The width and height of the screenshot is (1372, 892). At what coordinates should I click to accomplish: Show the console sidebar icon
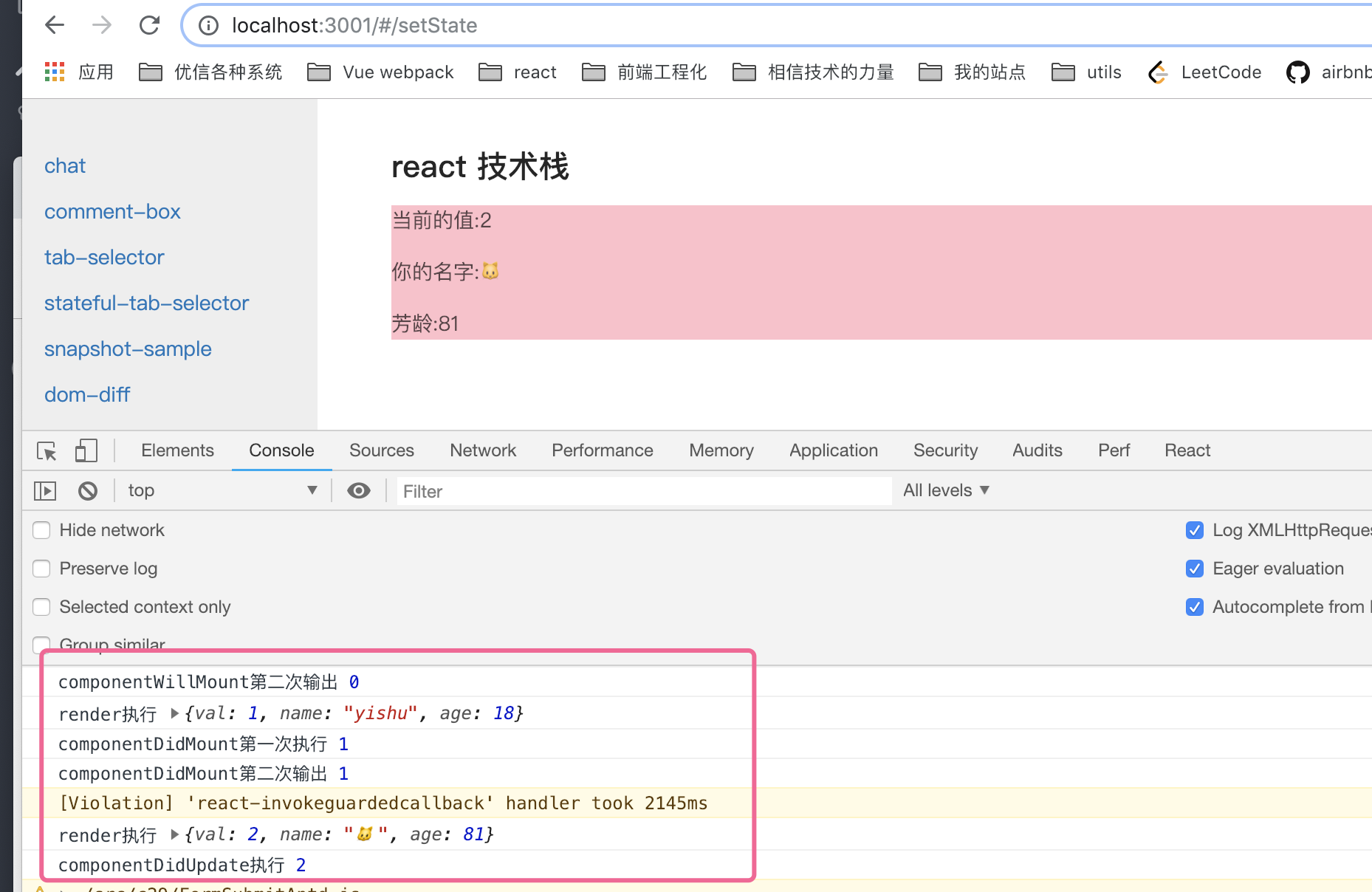point(45,490)
